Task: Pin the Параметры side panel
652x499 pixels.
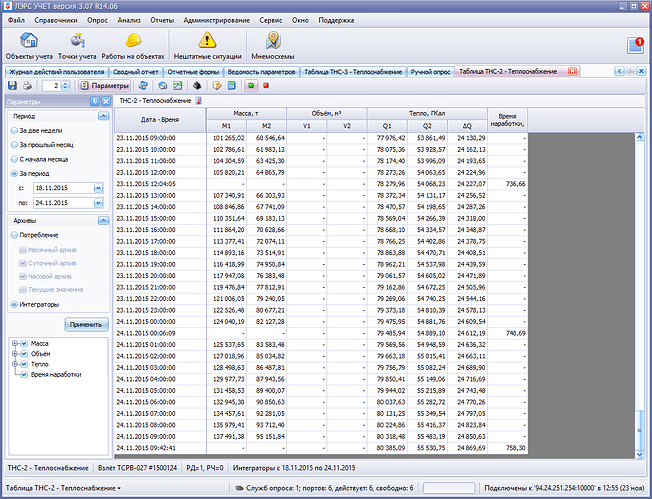Action: pos(95,101)
